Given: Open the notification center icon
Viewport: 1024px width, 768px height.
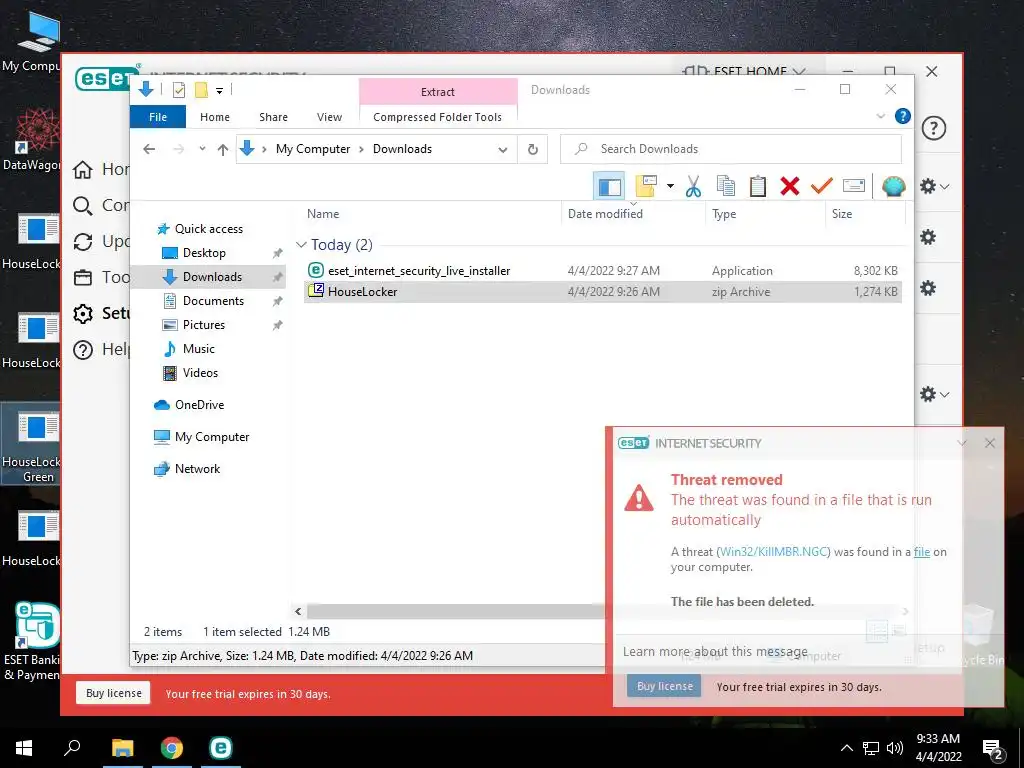Looking at the screenshot, I should (x=993, y=748).
